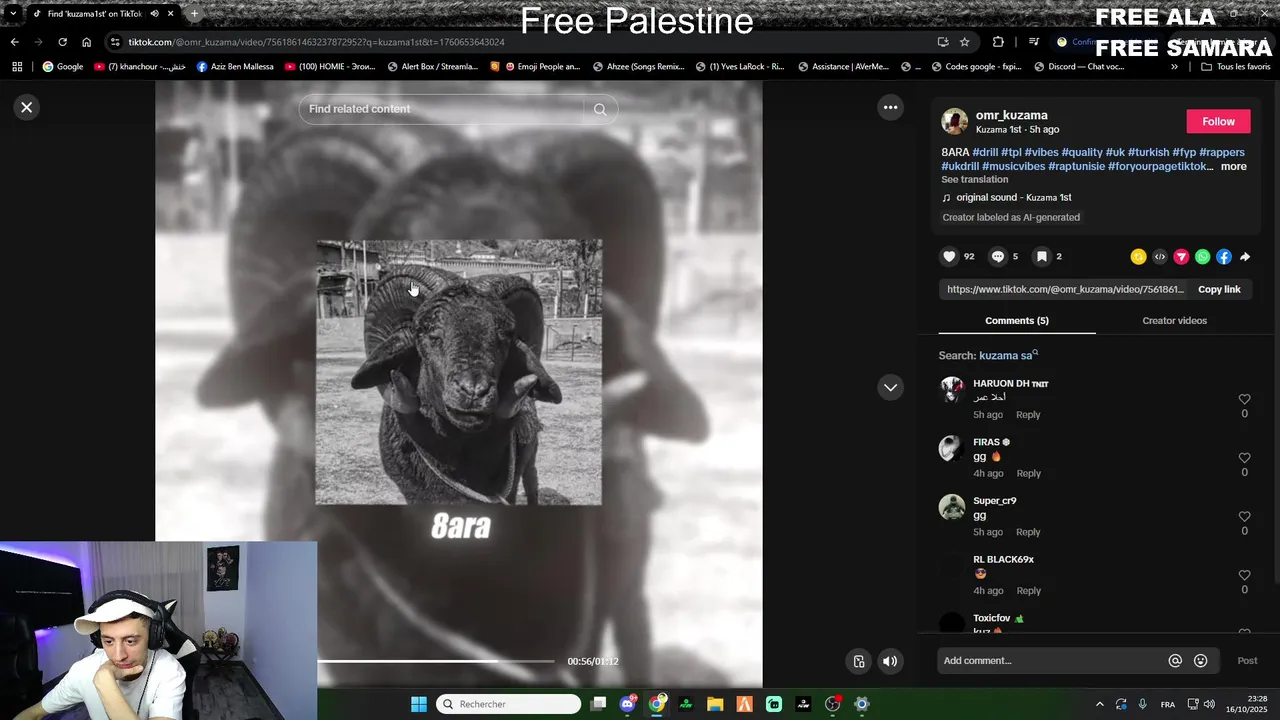Open comments via speech bubble icon
This screenshot has width=1280, height=720.
pos(997,257)
